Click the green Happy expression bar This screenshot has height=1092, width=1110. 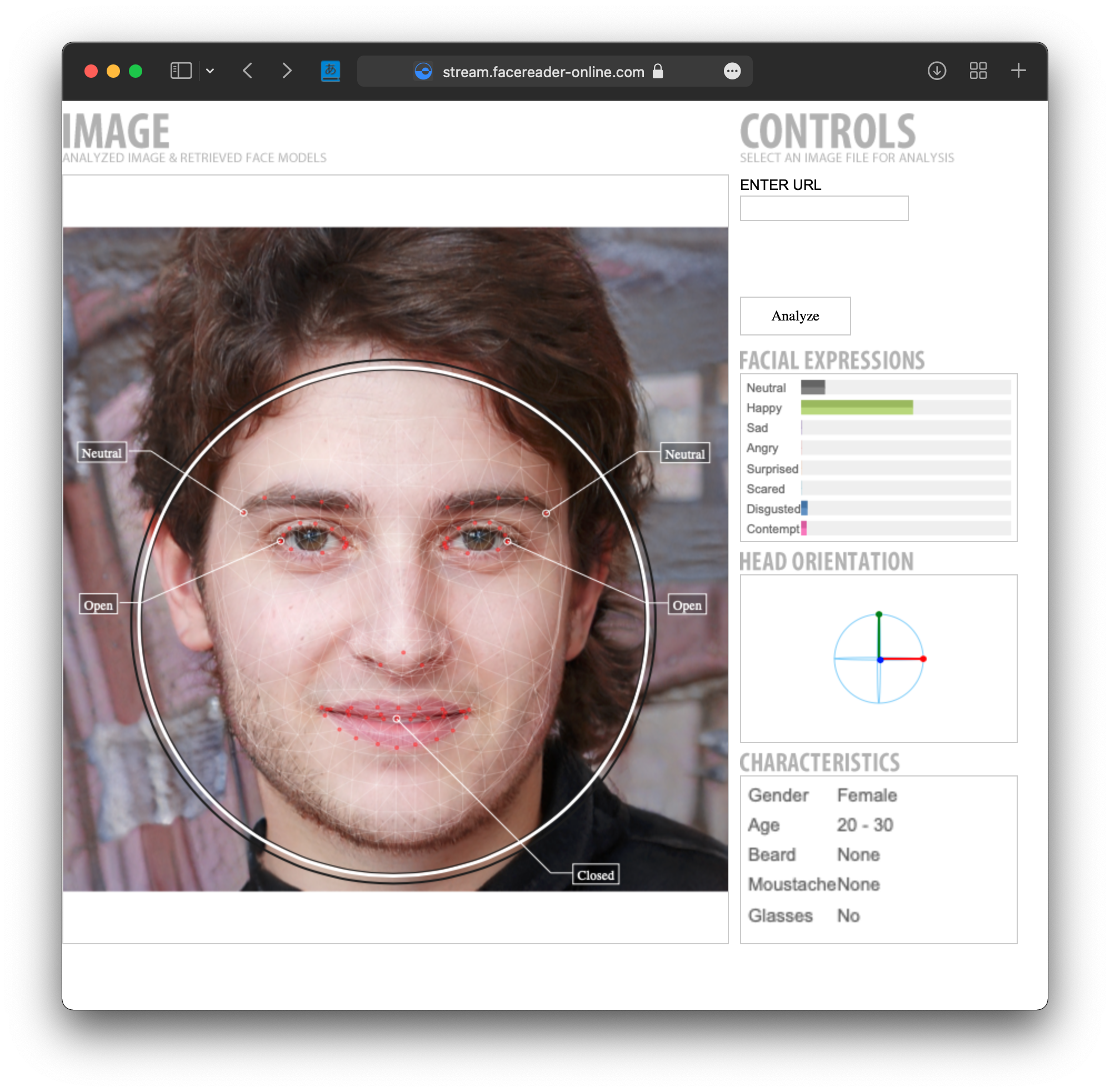click(856, 408)
